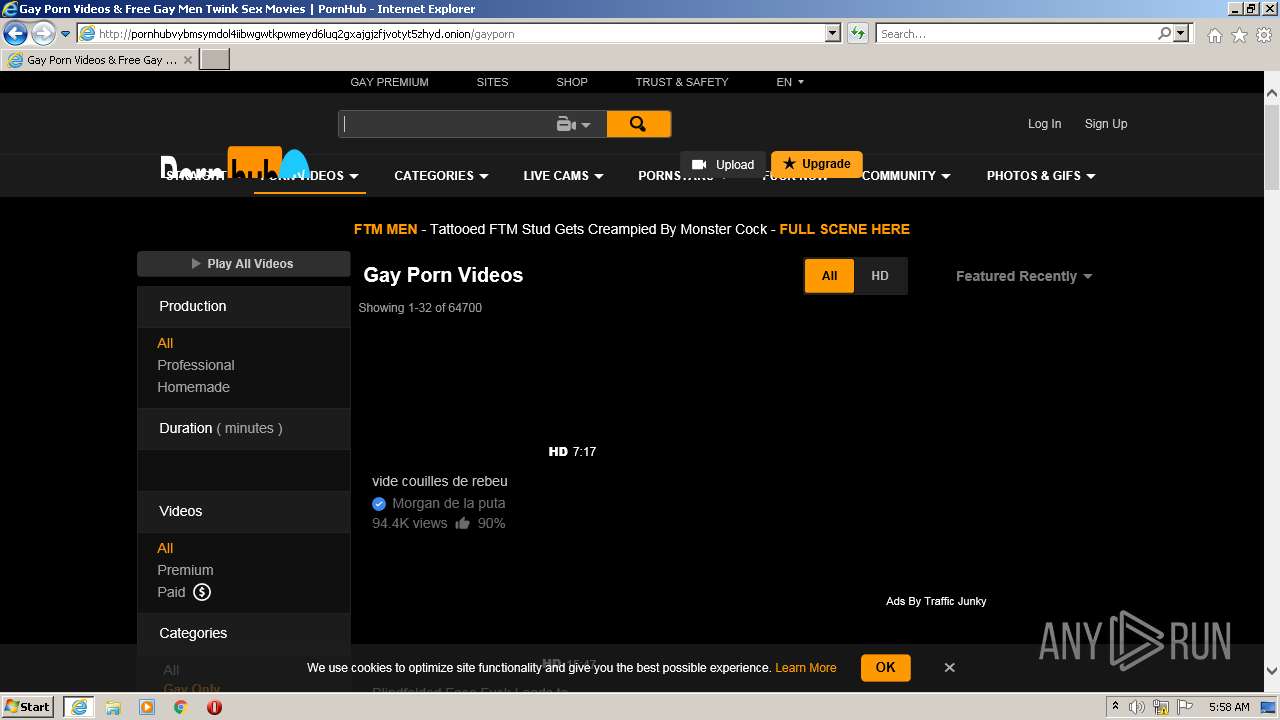Filter Production by Homemade
The image size is (1280, 720).
point(193,387)
